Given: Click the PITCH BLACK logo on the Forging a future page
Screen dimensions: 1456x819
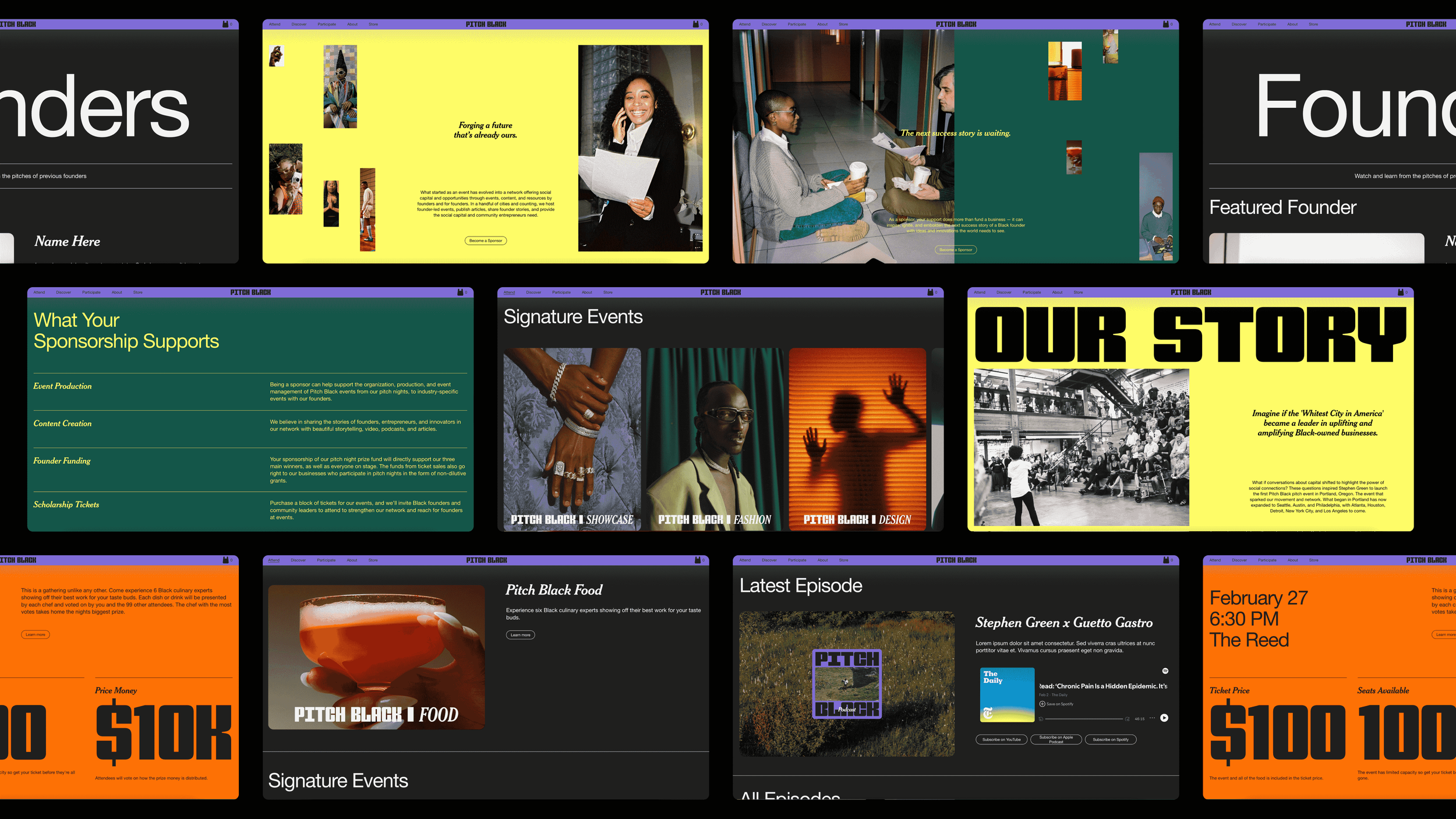Looking at the screenshot, I should click(486, 24).
